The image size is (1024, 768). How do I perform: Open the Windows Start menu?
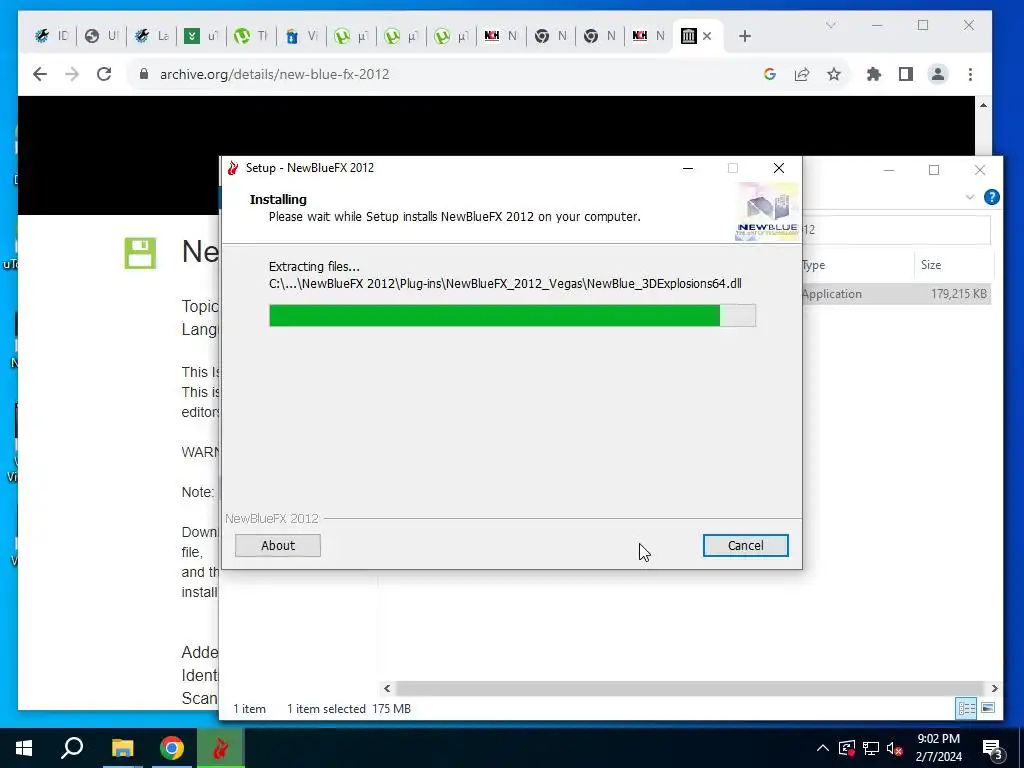[24, 748]
